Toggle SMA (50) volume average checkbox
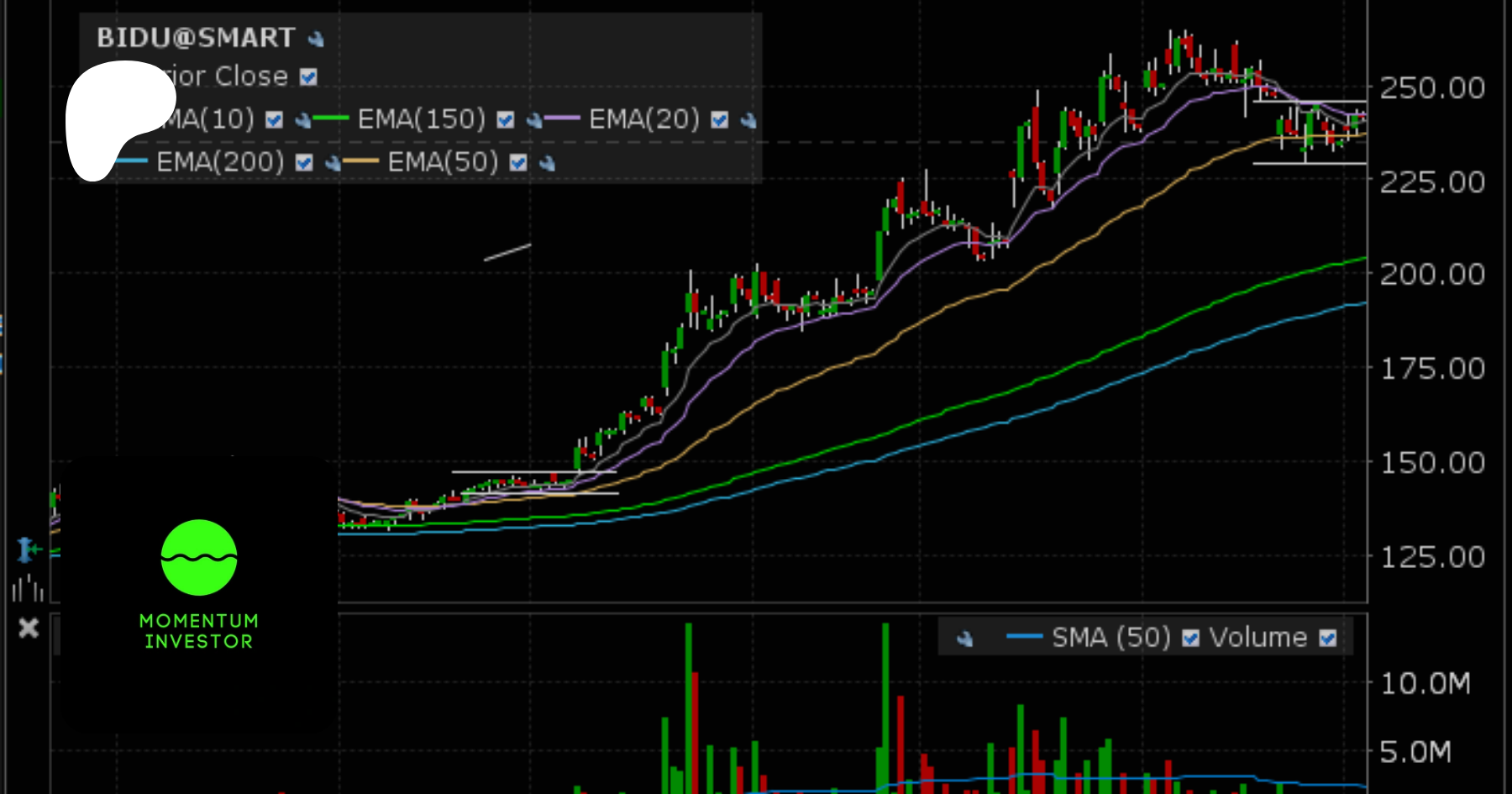Screen dimensions: 1512x794 click(1190, 639)
